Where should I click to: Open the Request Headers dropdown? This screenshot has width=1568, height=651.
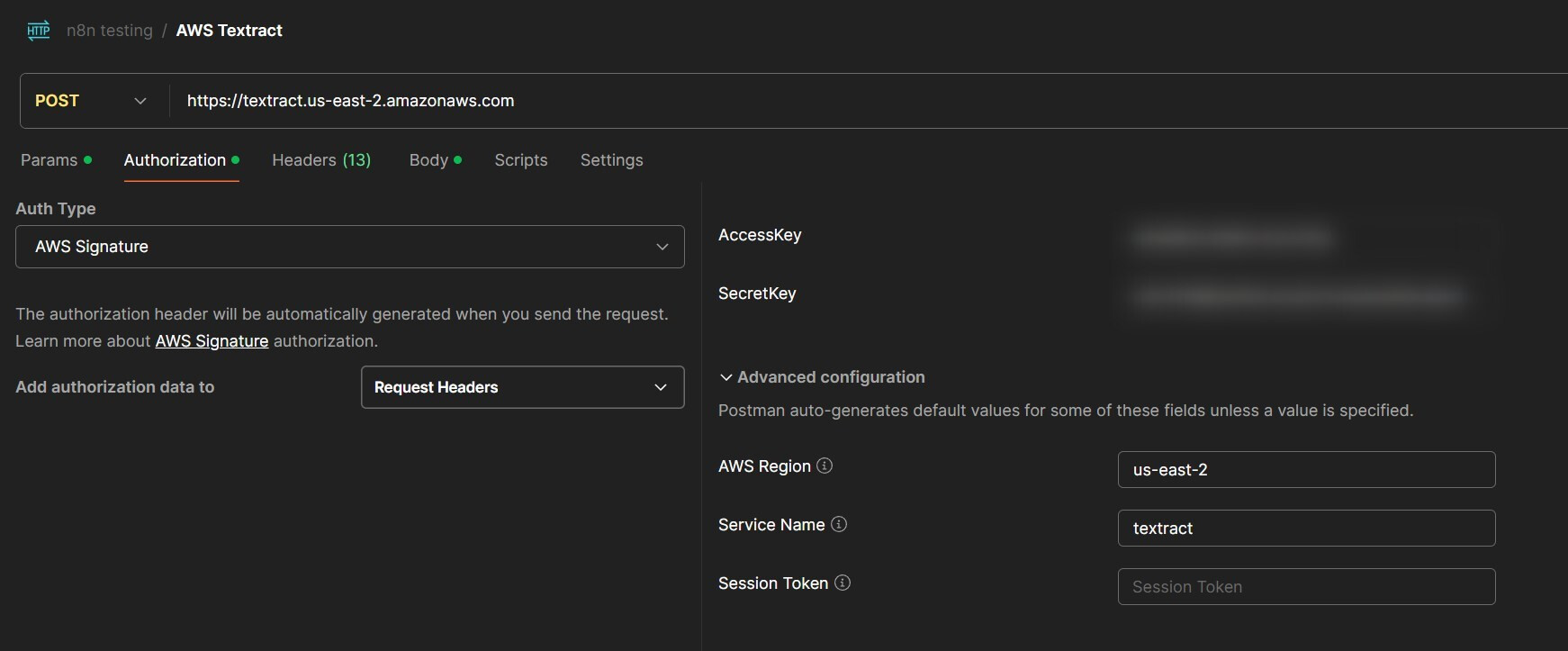click(x=523, y=387)
